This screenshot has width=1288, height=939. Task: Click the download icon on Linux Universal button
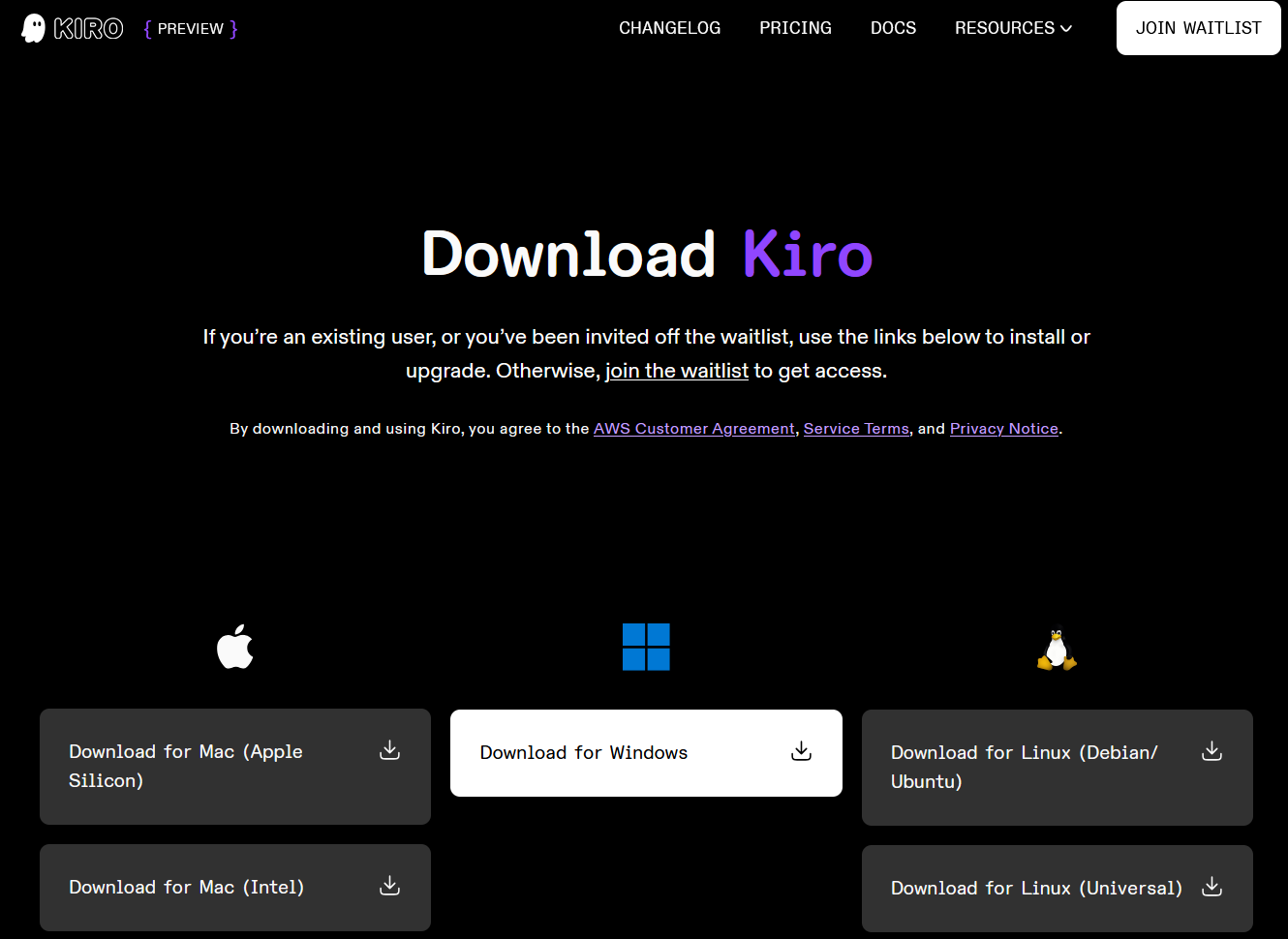click(x=1211, y=887)
